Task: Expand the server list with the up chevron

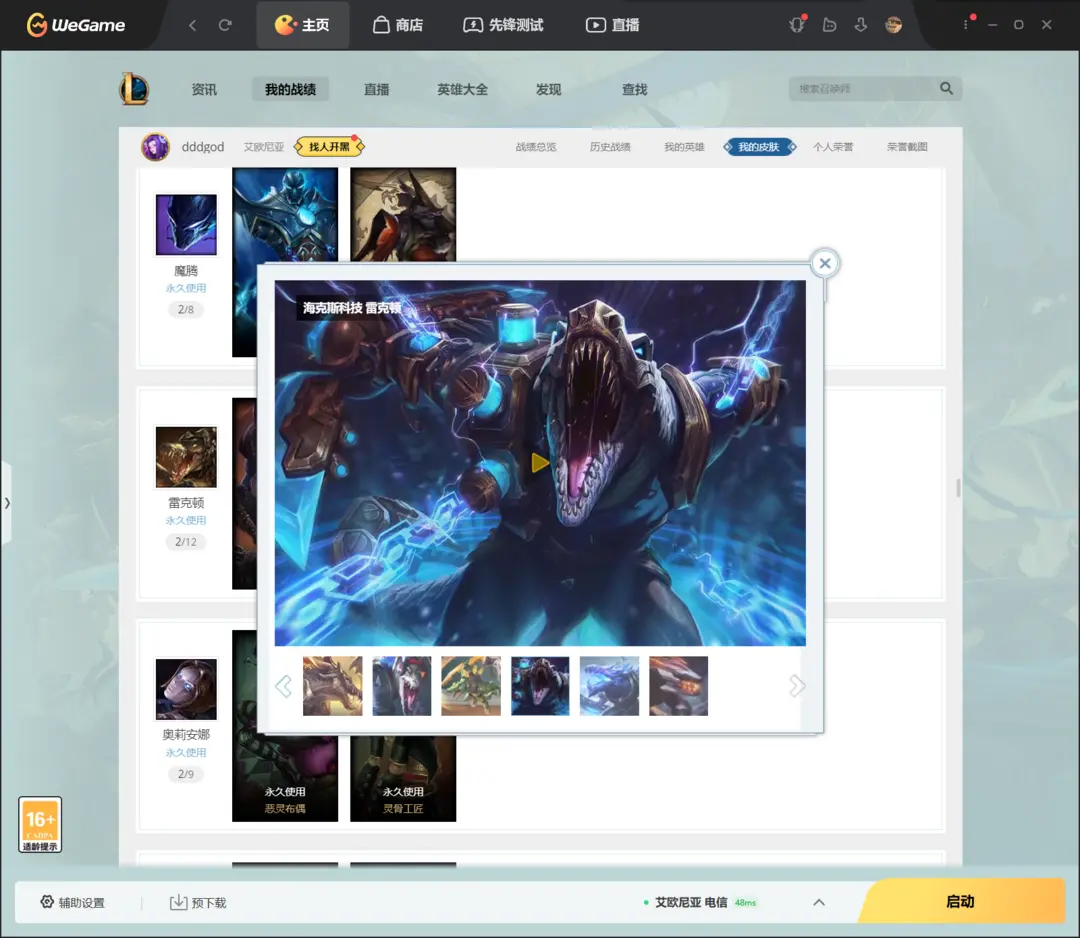Action: [819, 902]
